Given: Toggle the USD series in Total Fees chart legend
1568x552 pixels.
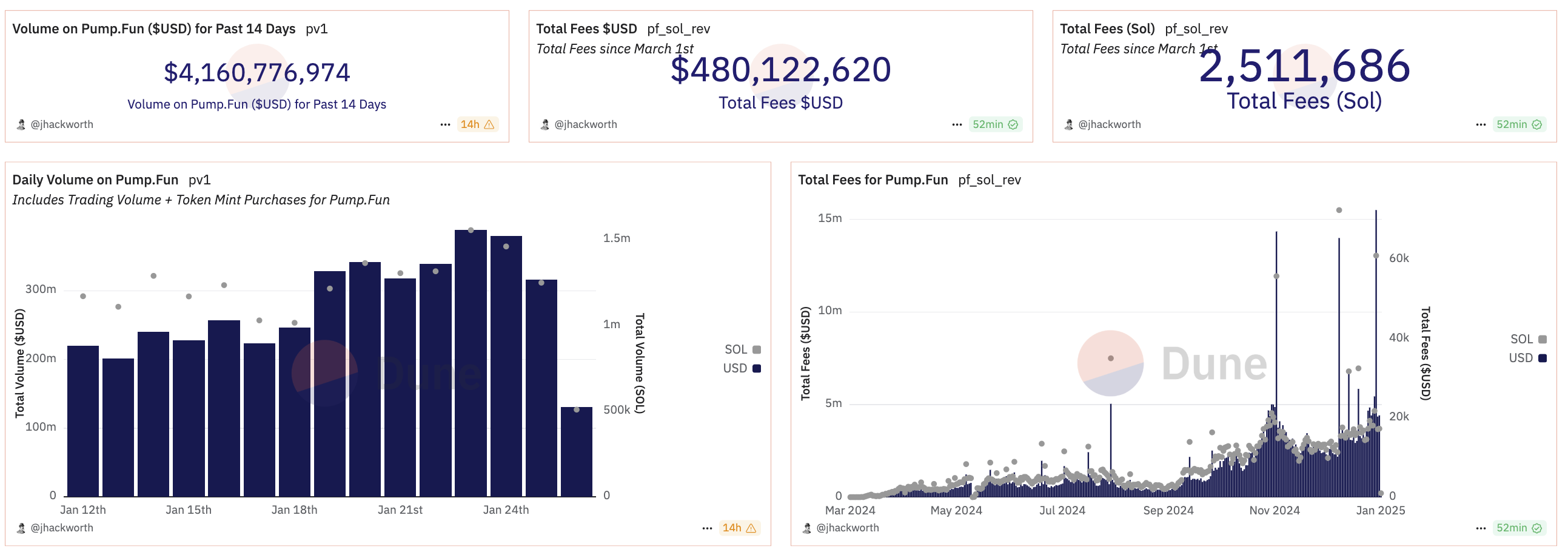Looking at the screenshot, I should [x=1527, y=358].
